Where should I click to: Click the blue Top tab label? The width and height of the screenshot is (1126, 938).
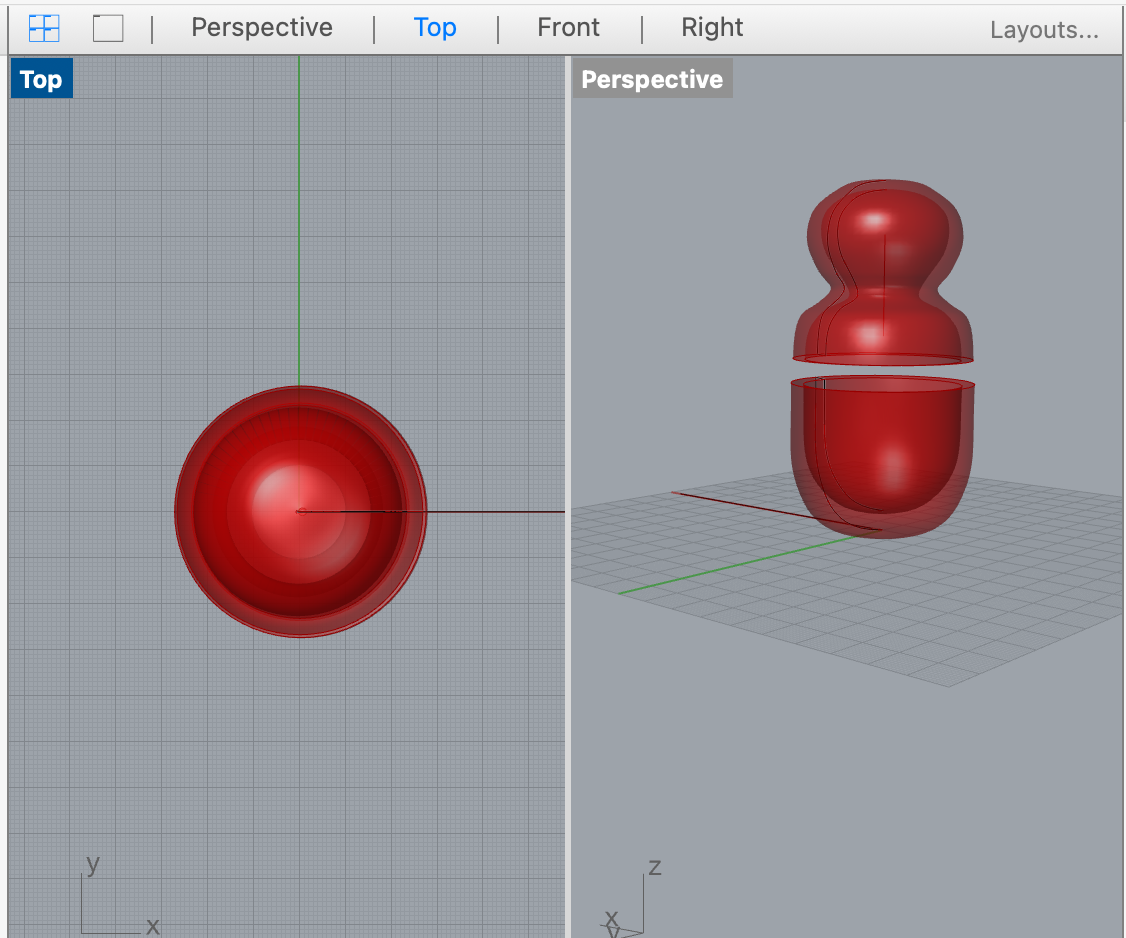435,27
